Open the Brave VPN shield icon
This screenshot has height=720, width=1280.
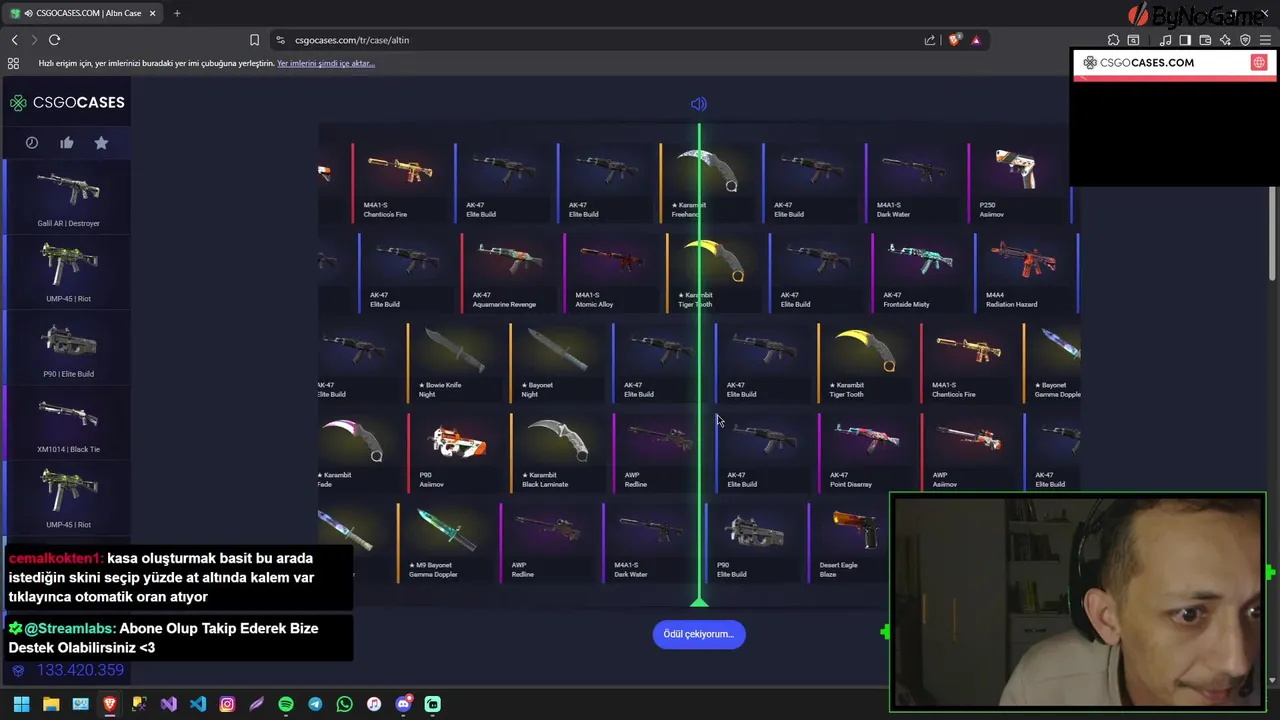pyautogui.click(x=1245, y=40)
